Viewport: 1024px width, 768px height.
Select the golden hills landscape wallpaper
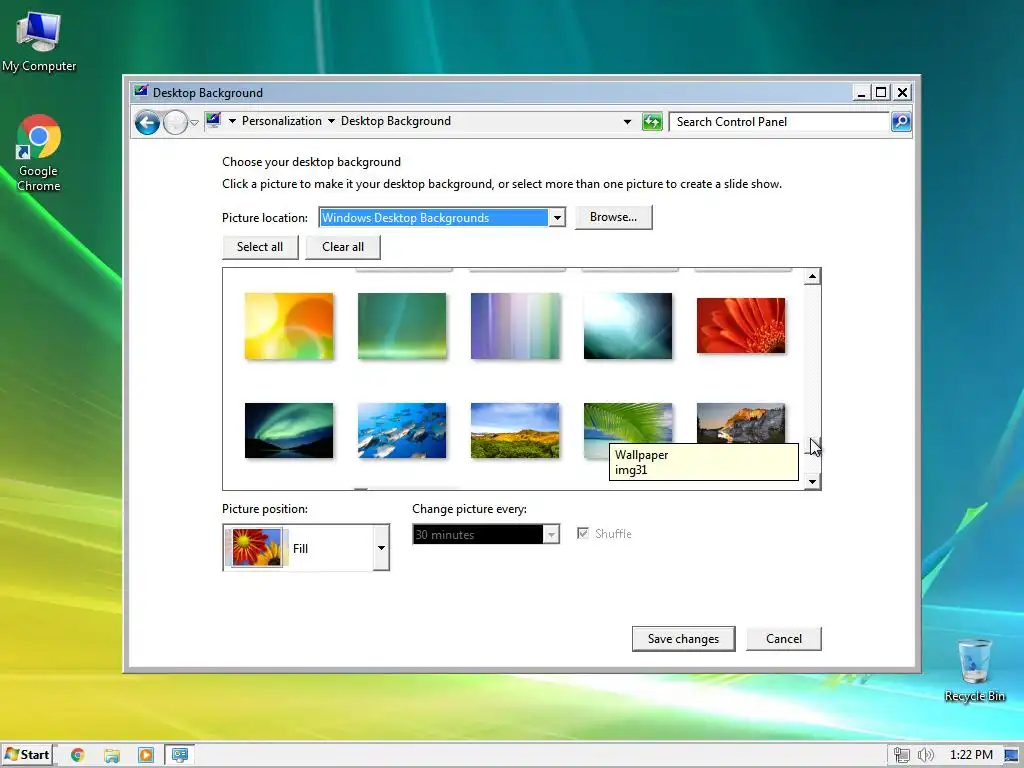coord(515,430)
